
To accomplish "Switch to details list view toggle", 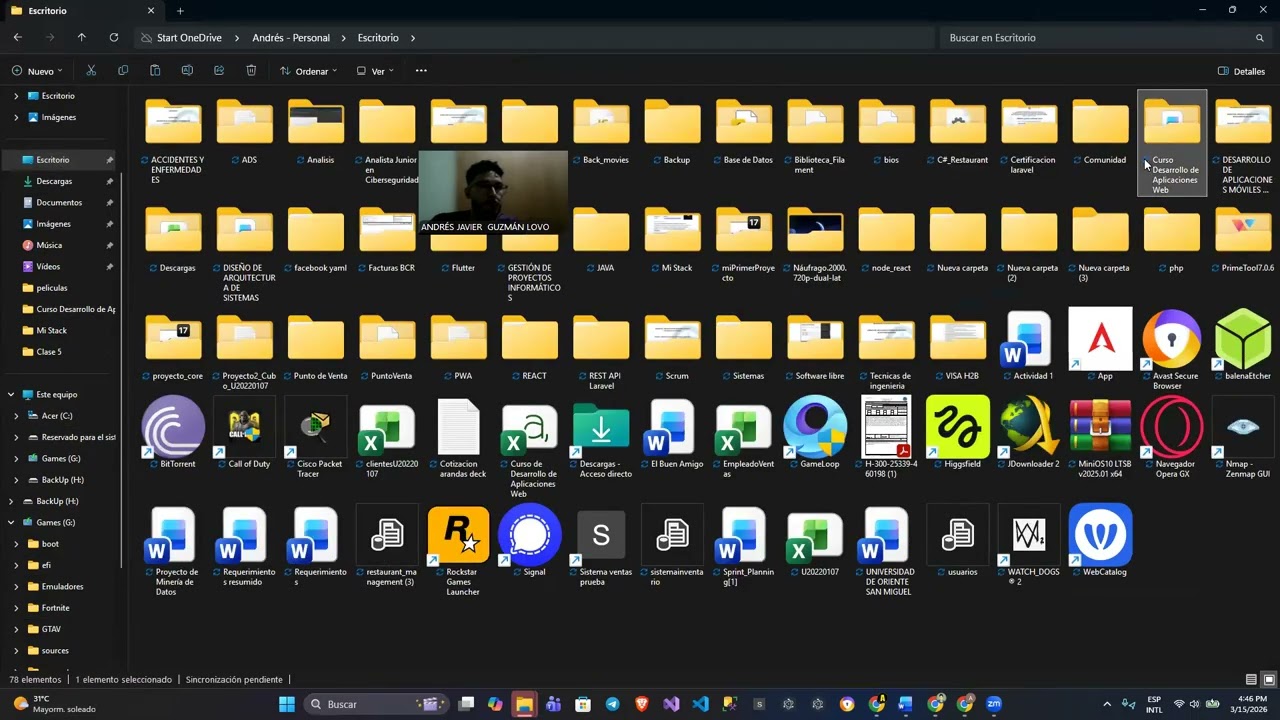I will 1251,680.
